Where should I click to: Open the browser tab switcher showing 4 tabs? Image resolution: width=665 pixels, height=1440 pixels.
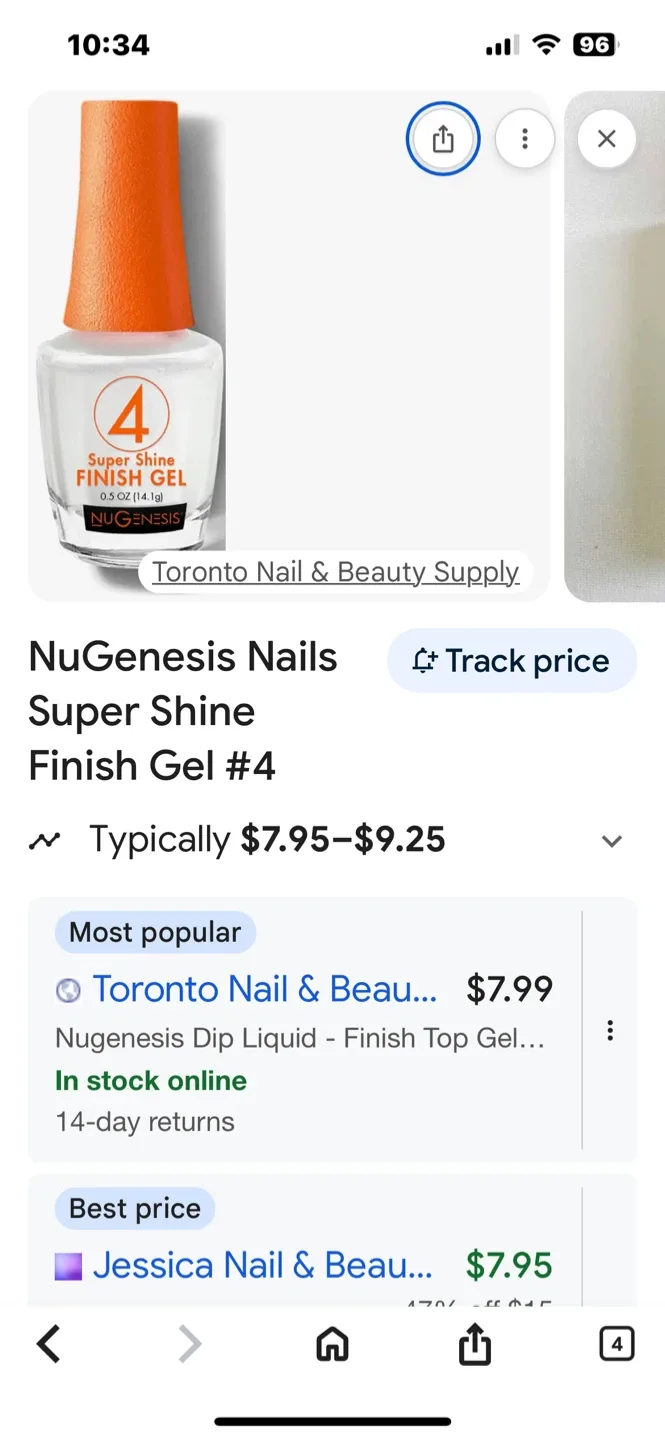coord(617,1344)
